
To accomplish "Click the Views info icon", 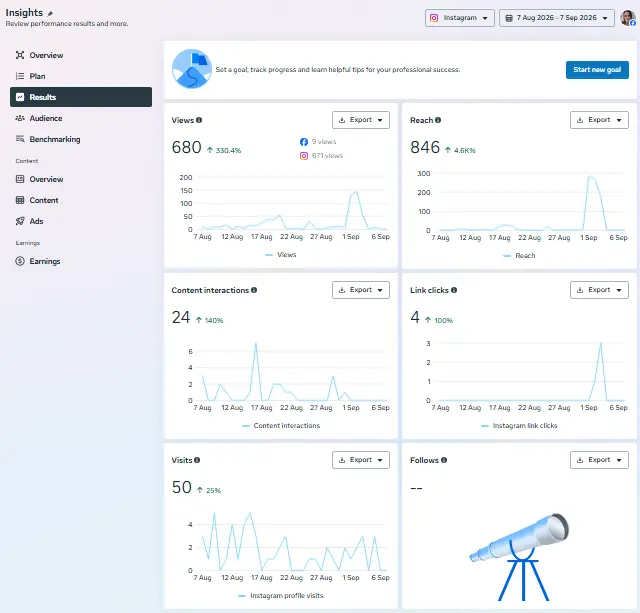I will click(x=199, y=120).
